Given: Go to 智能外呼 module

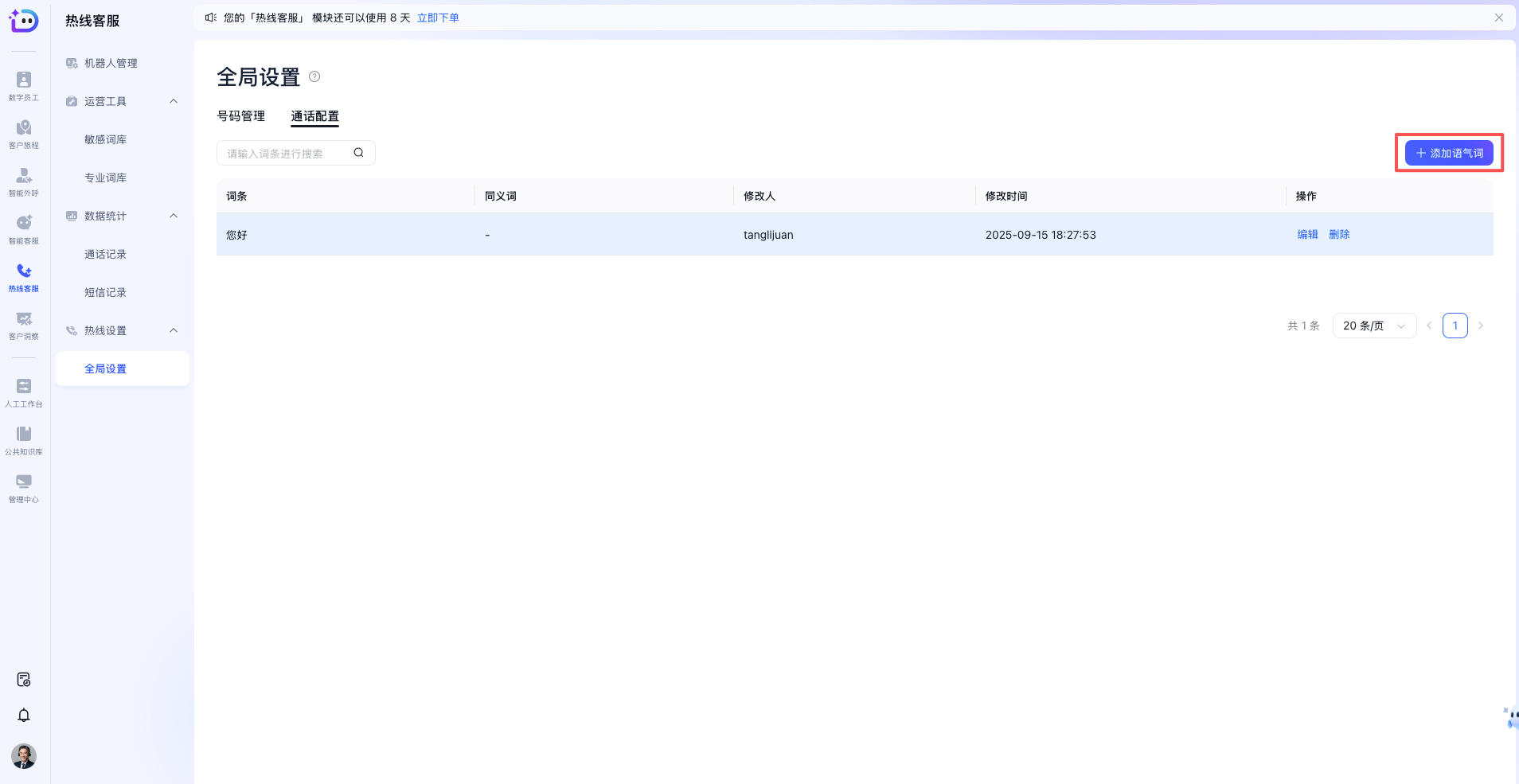Looking at the screenshot, I should coord(24,181).
